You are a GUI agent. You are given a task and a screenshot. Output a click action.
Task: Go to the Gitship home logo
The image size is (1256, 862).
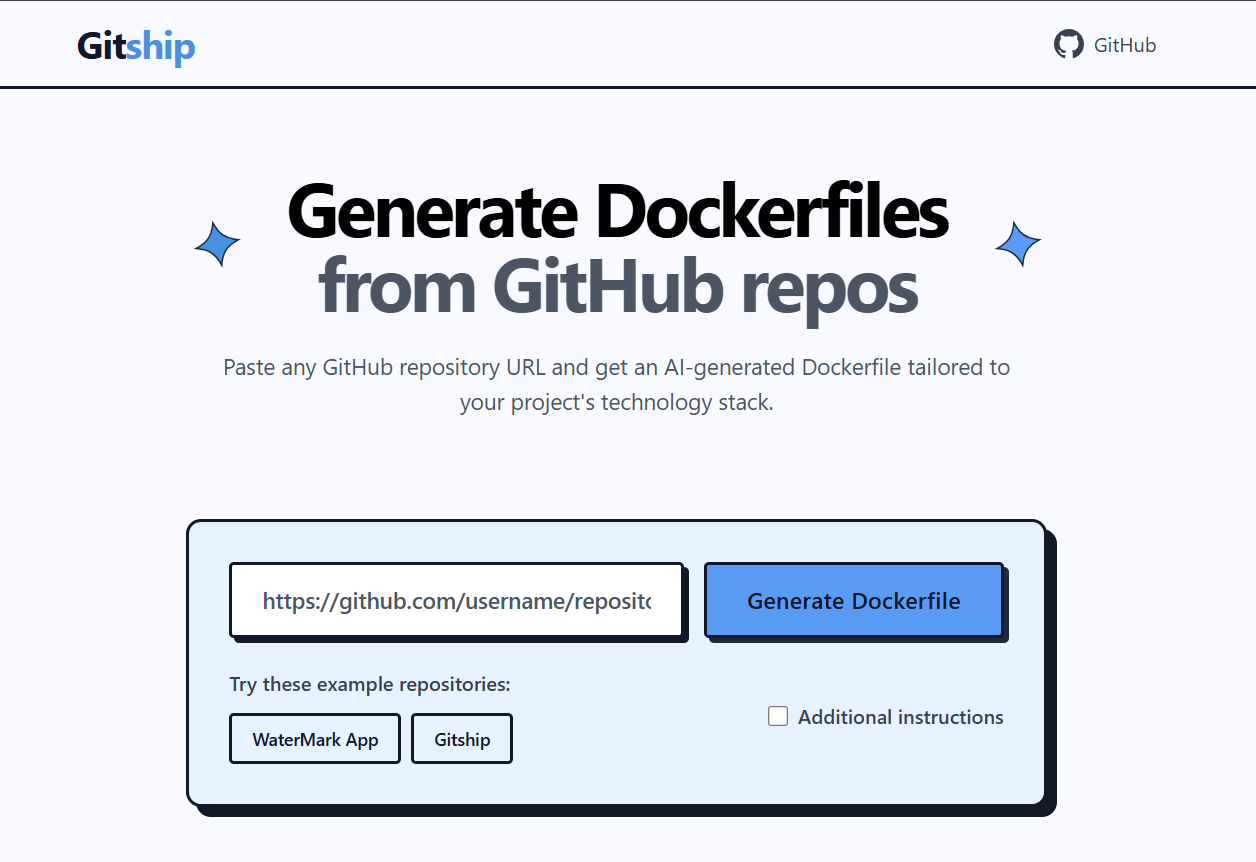[136, 46]
